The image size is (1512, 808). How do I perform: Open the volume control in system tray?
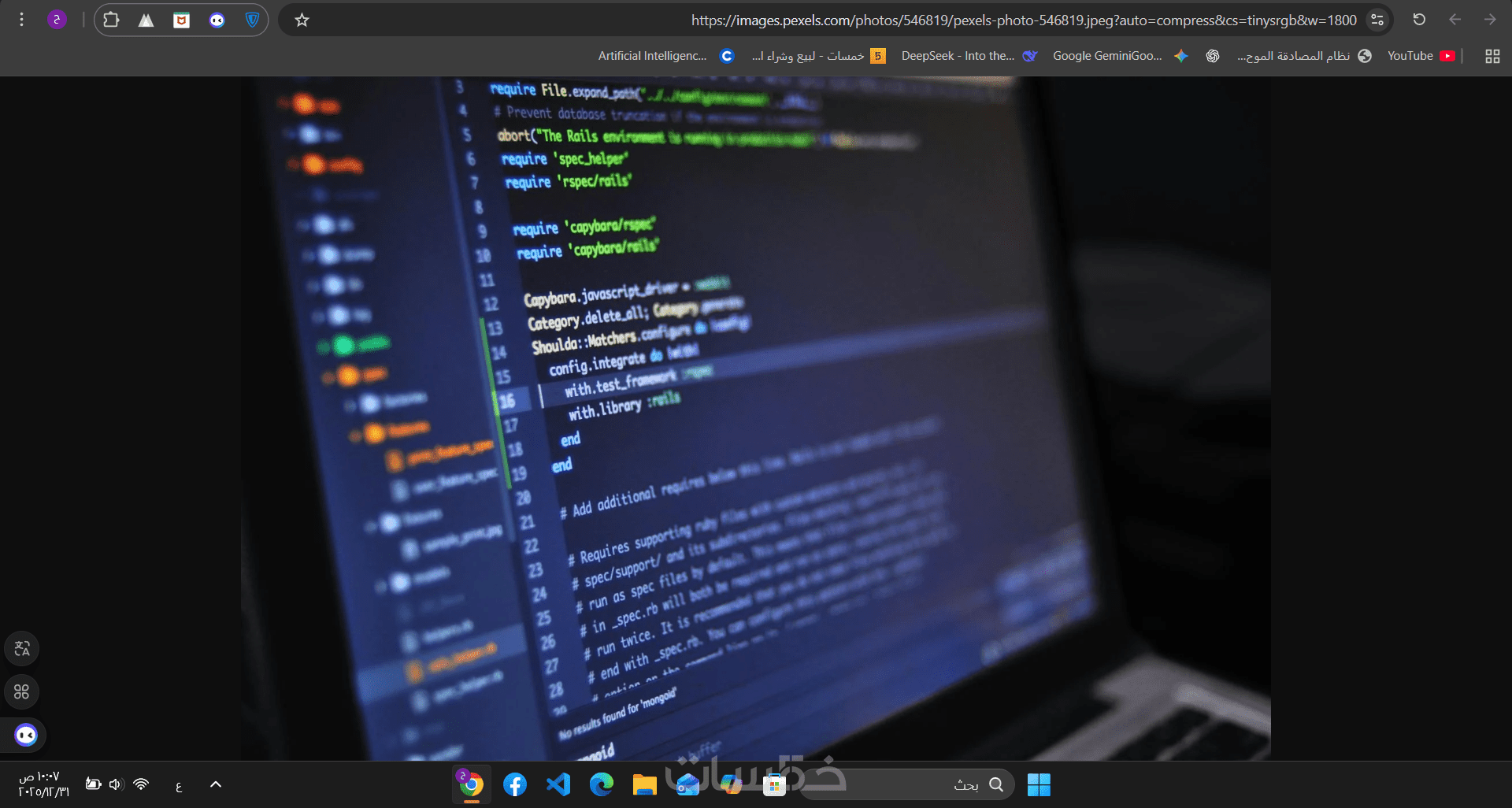(117, 784)
